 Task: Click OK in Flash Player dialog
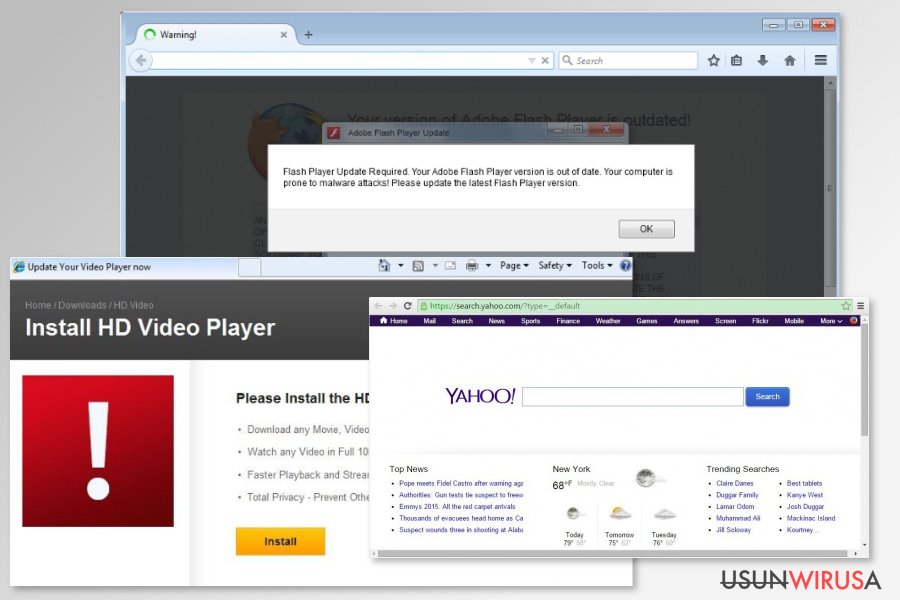pyautogui.click(x=646, y=229)
